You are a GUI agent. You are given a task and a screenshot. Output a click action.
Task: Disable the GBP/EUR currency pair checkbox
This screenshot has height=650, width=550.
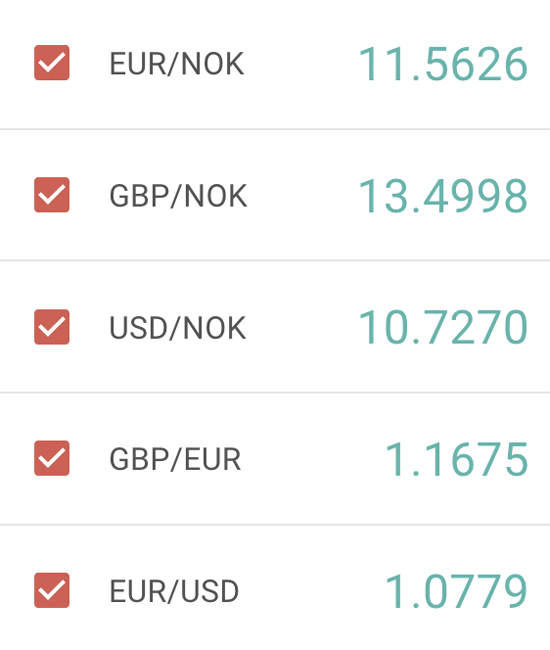51,458
